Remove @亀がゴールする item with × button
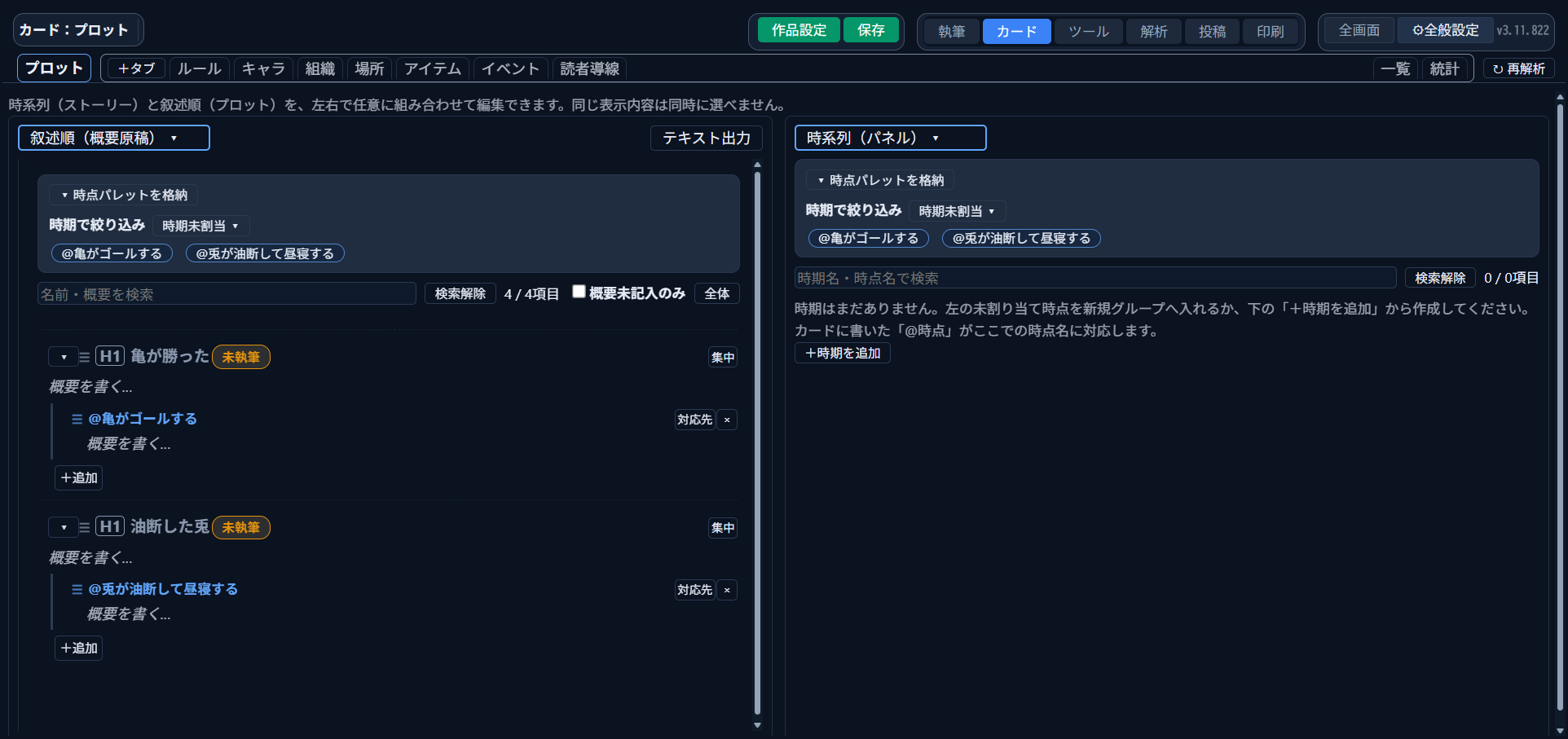This screenshot has height=739, width=1568. click(727, 420)
